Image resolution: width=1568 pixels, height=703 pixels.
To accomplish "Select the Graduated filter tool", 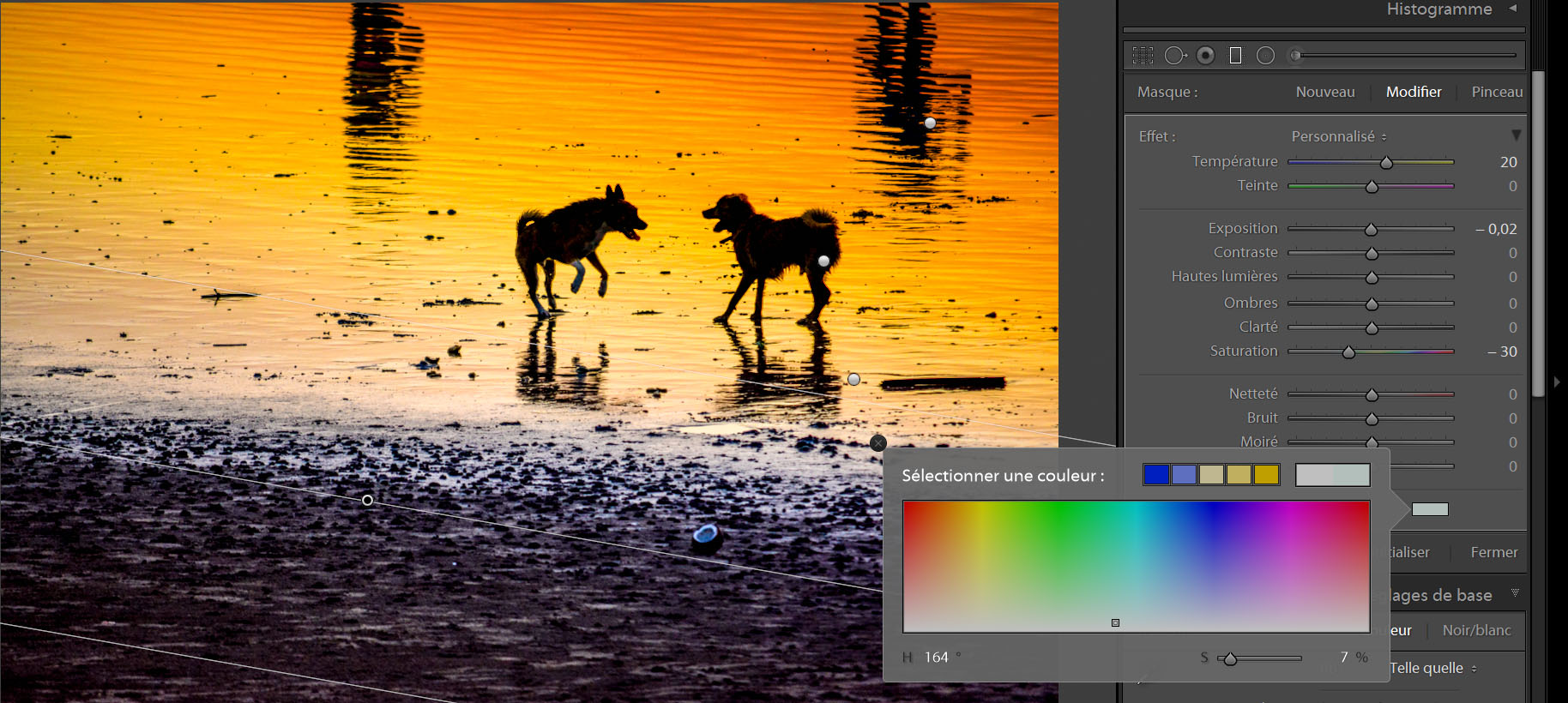I will (x=1235, y=56).
